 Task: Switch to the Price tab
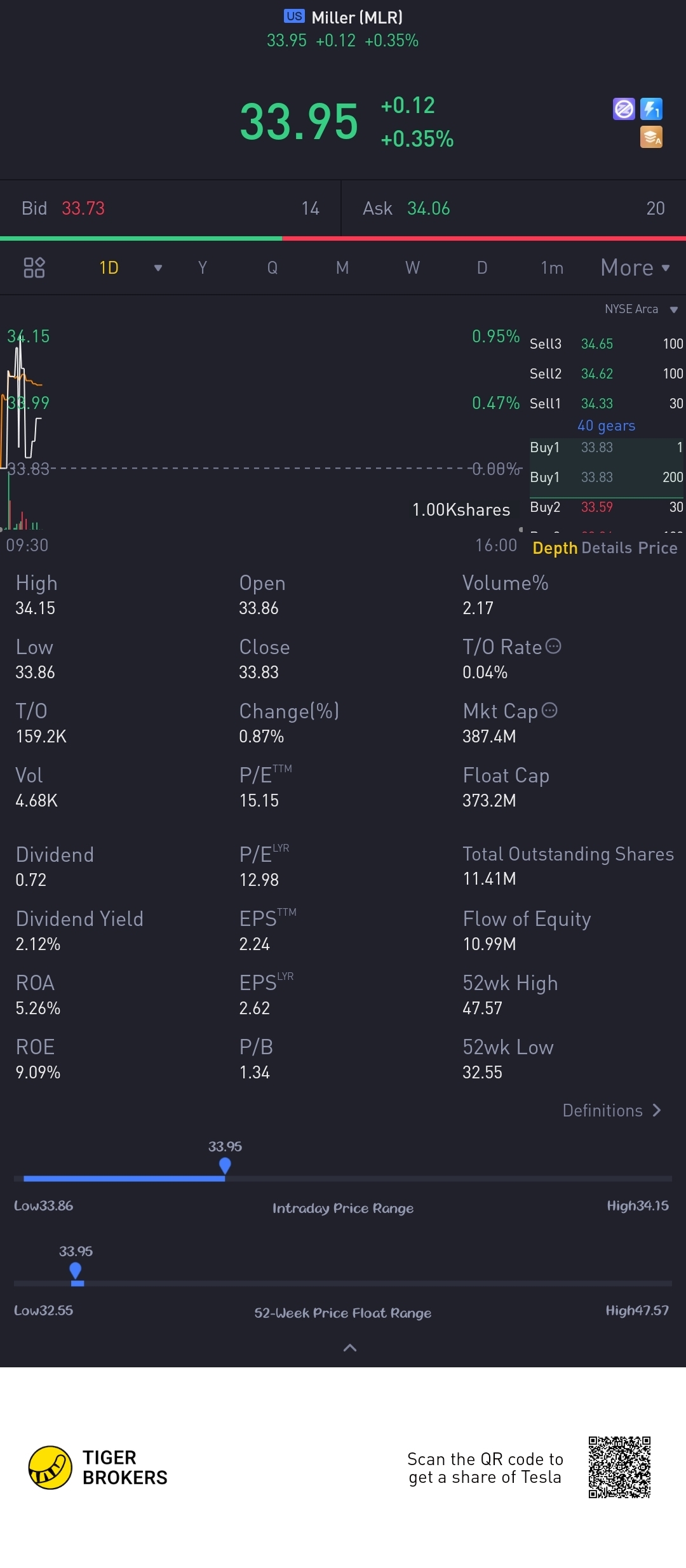tap(658, 548)
